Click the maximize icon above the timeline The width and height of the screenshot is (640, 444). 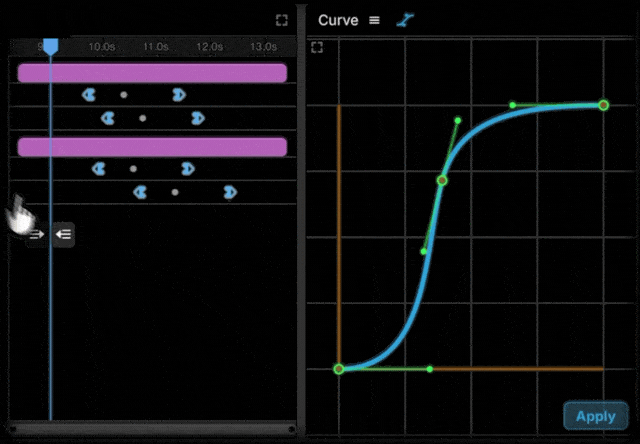pos(282,20)
